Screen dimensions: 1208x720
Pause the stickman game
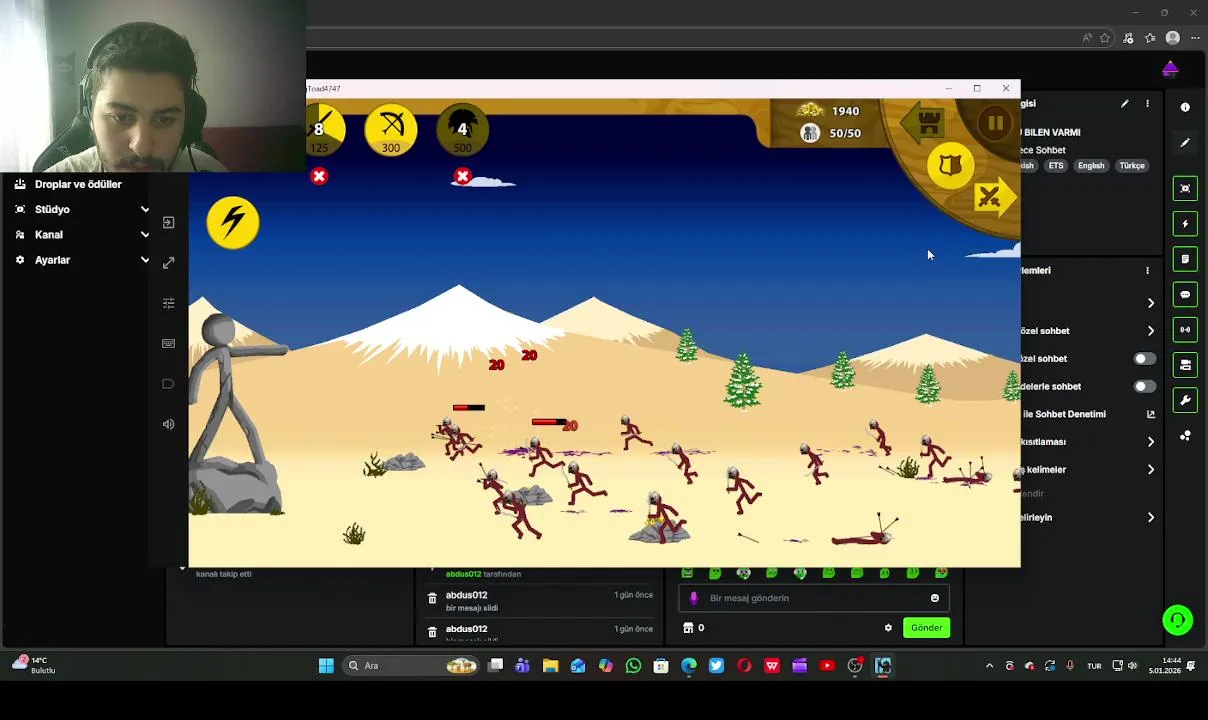tap(995, 123)
